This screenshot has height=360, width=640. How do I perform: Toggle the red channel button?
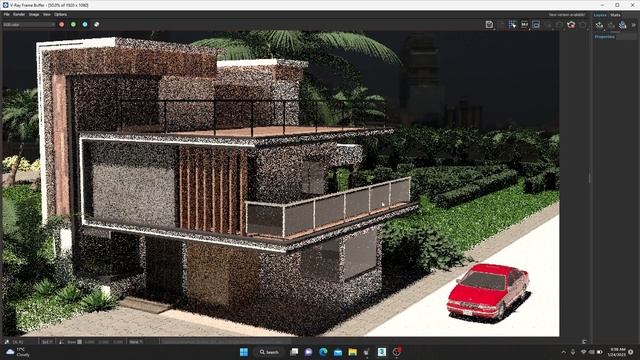(62, 24)
